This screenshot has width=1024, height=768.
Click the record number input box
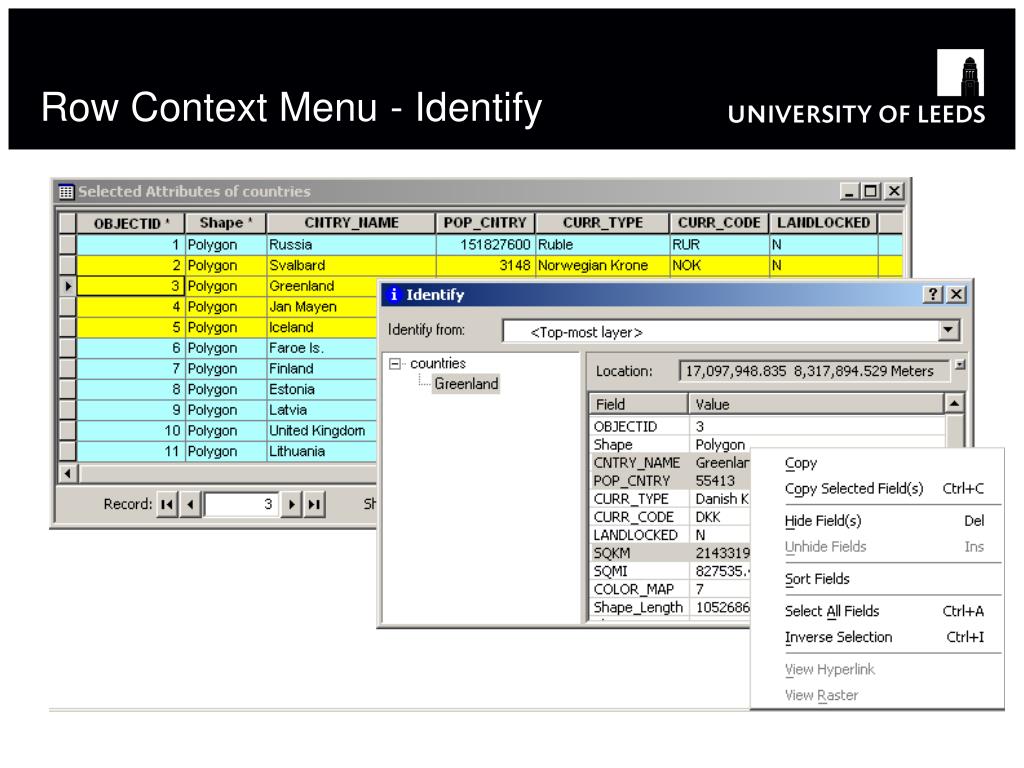click(x=240, y=504)
